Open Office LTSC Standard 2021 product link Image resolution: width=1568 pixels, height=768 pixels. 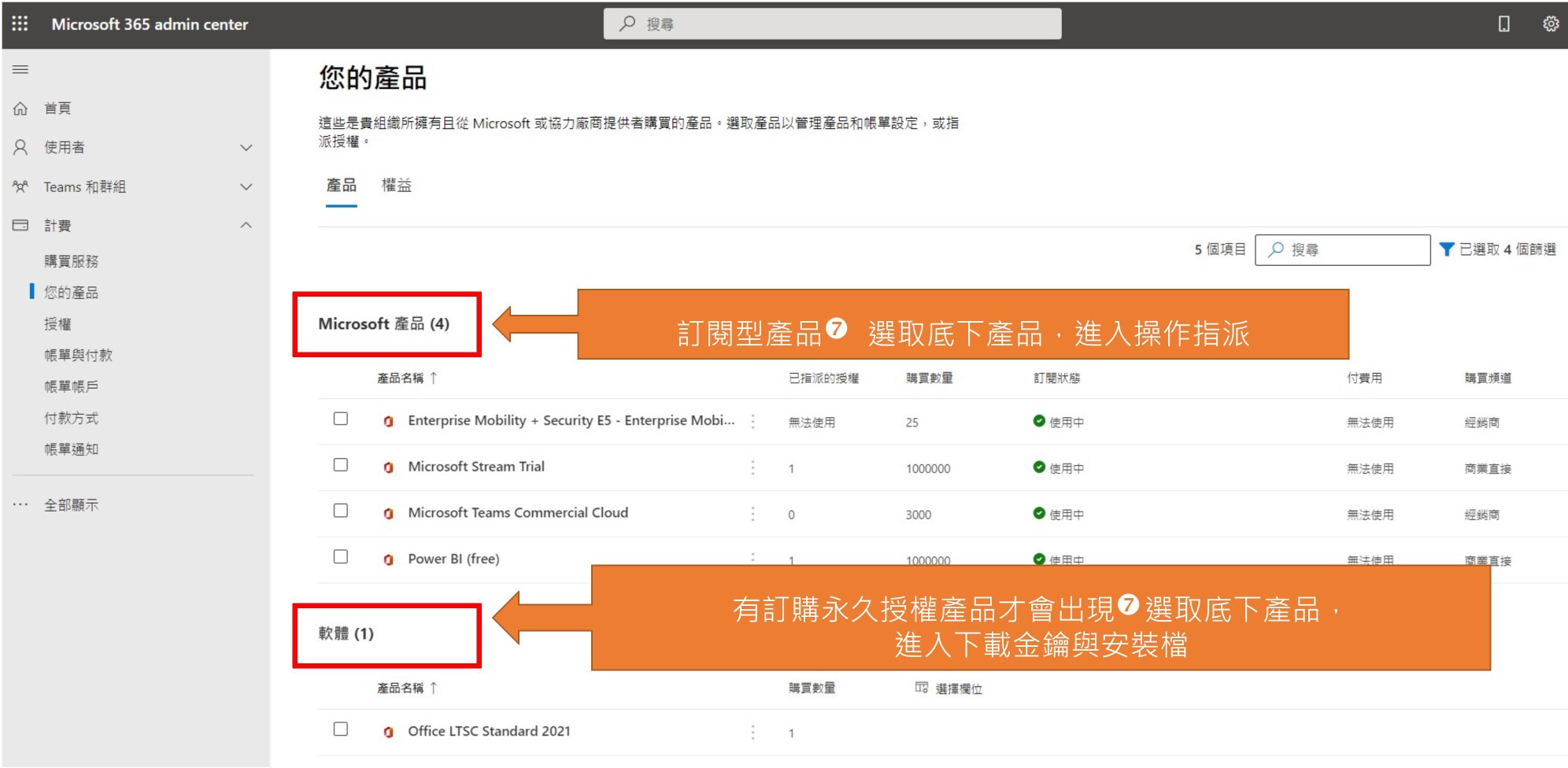click(489, 731)
